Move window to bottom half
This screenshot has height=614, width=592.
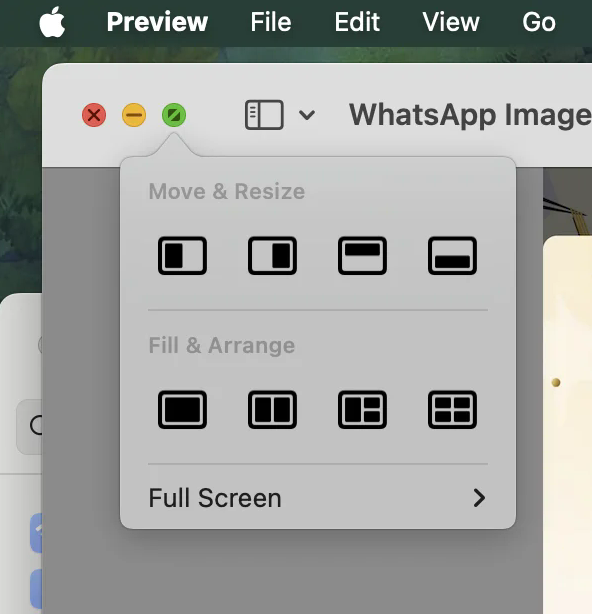click(x=452, y=256)
